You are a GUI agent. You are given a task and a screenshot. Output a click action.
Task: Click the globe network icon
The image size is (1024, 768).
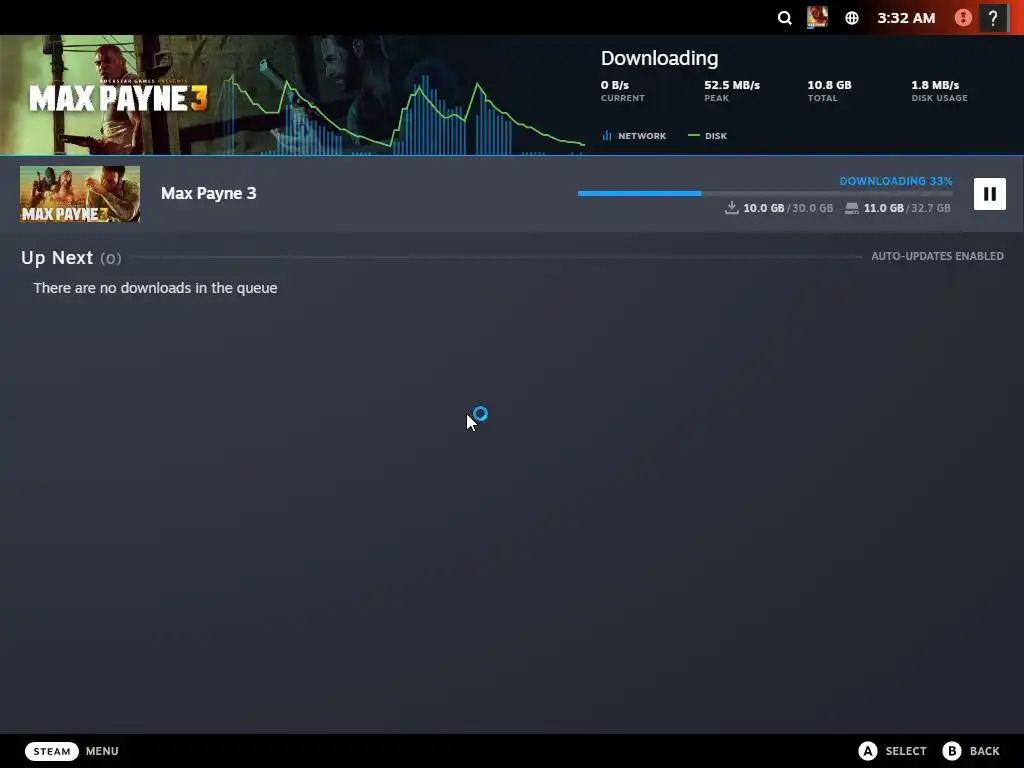coord(852,18)
